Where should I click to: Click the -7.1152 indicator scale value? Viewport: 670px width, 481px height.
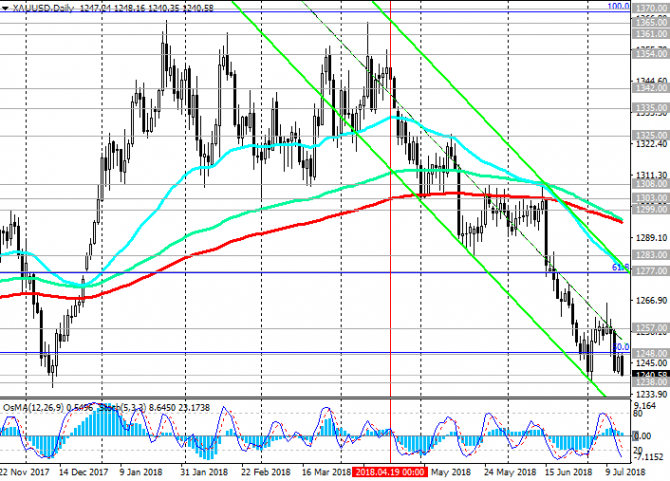649,457
